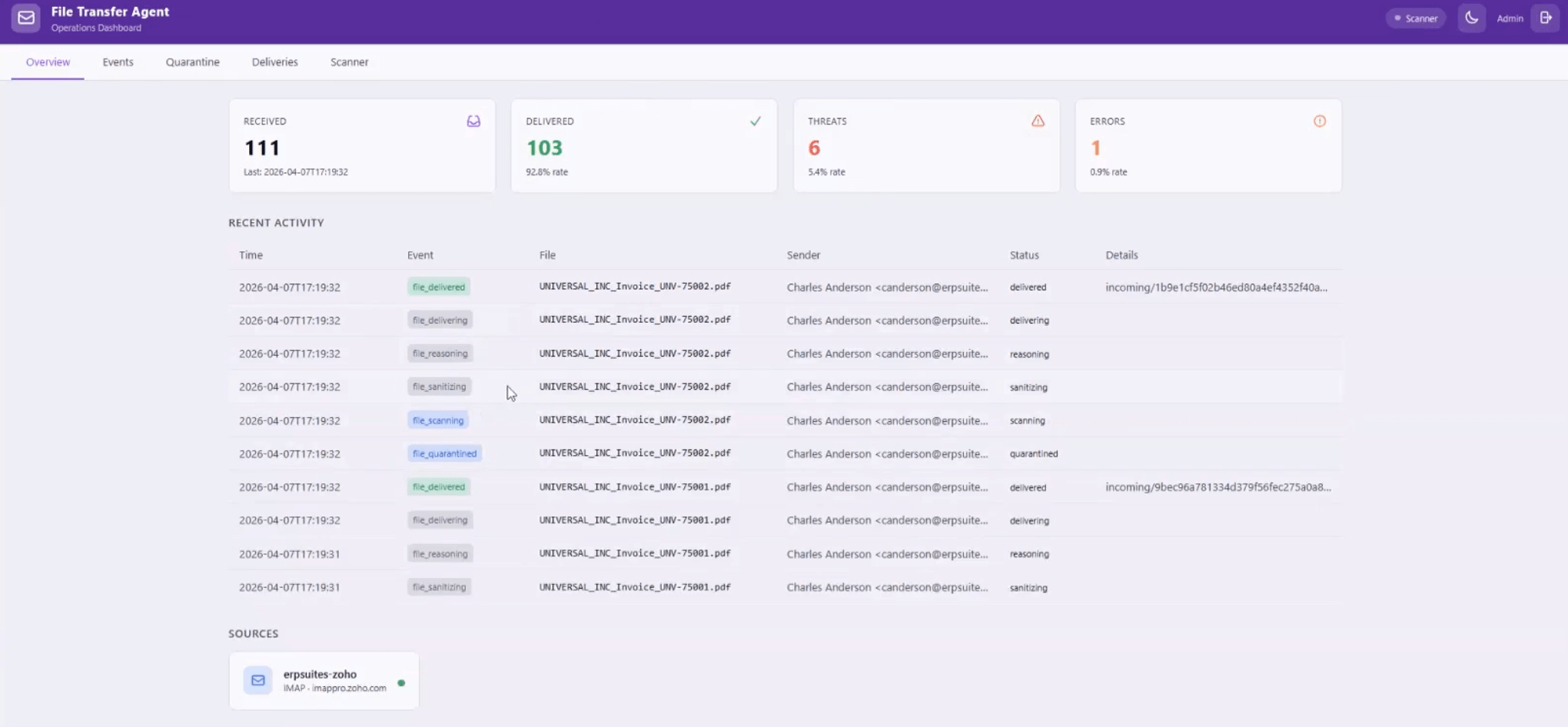The width and height of the screenshot is (1568, 727).
Task: Open the incoming/1b9e1cf5 delivery details path
Action: point(1216,287)
